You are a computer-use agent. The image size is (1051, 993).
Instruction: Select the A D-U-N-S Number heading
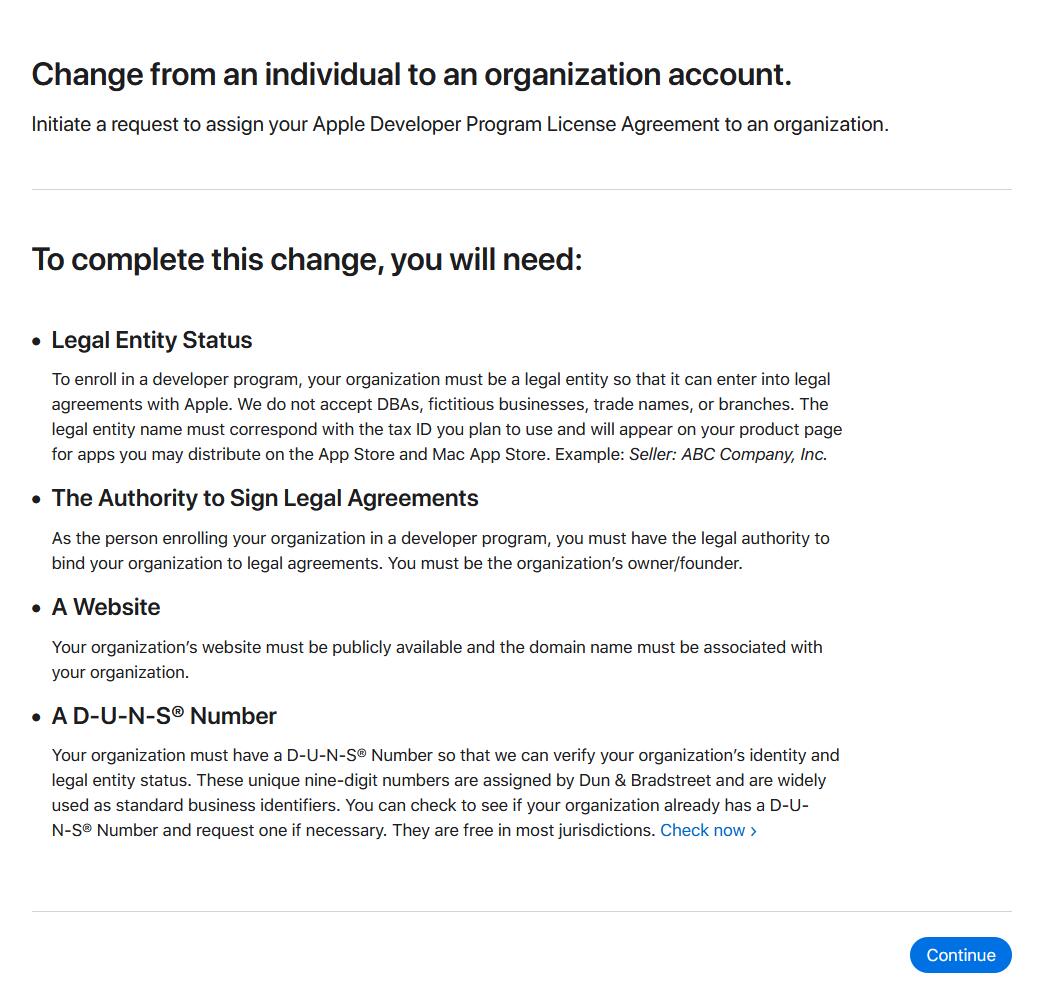[x=164, y=715]
